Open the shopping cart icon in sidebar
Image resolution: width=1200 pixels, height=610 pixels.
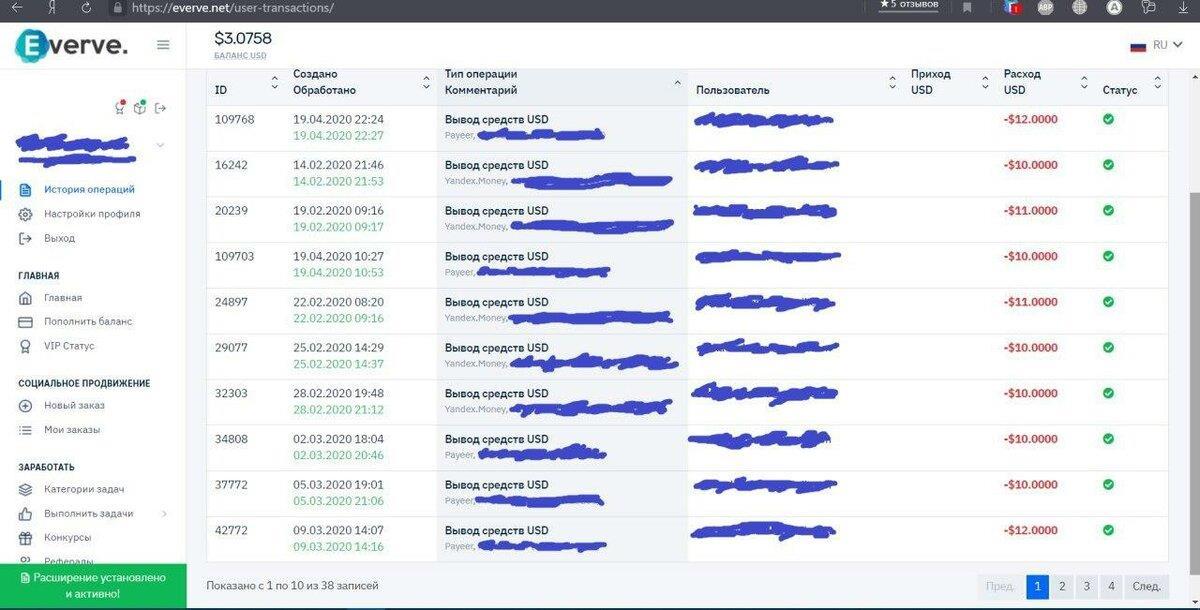(120, 108)
